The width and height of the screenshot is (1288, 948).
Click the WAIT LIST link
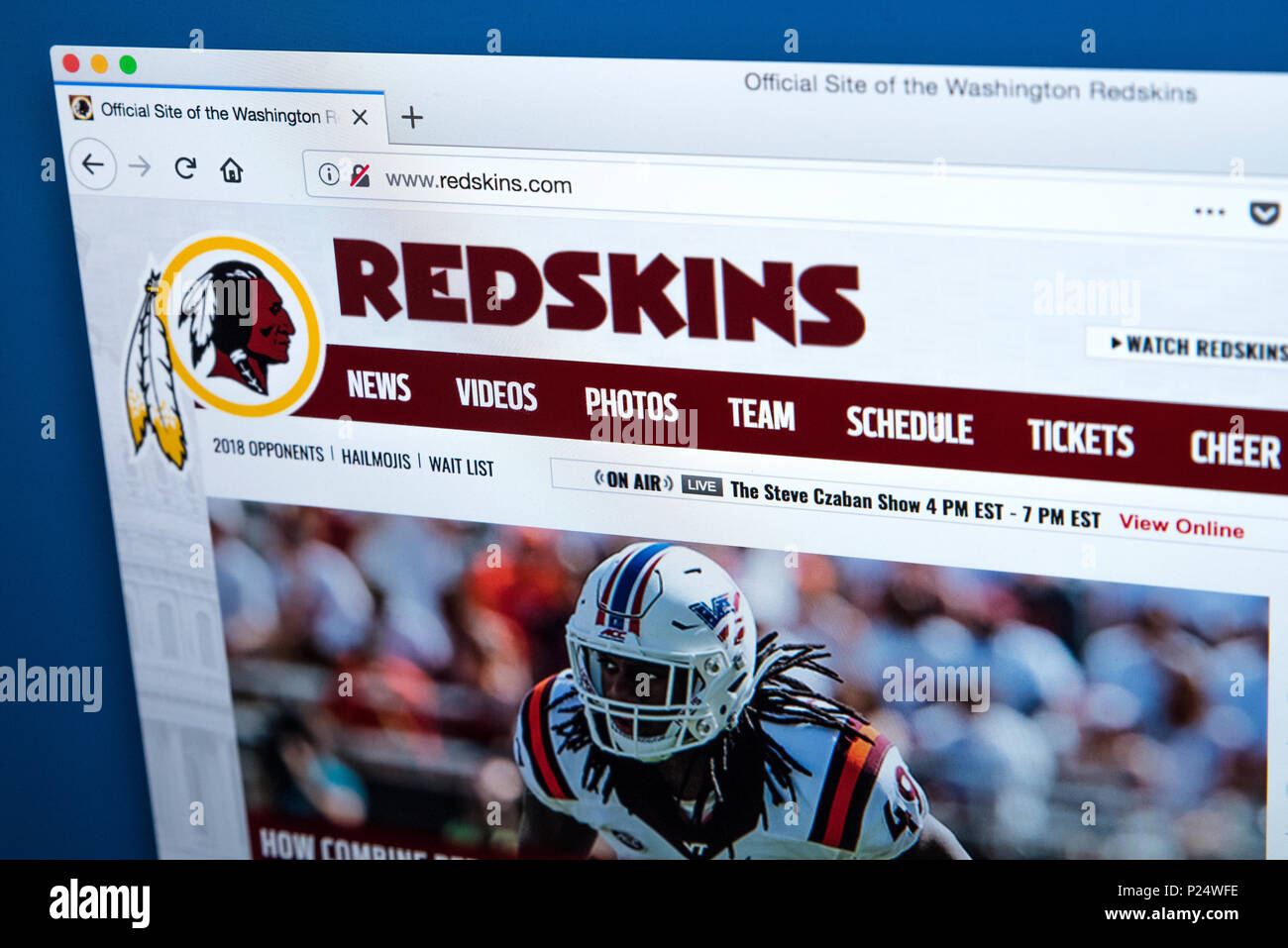coord(461,466)
